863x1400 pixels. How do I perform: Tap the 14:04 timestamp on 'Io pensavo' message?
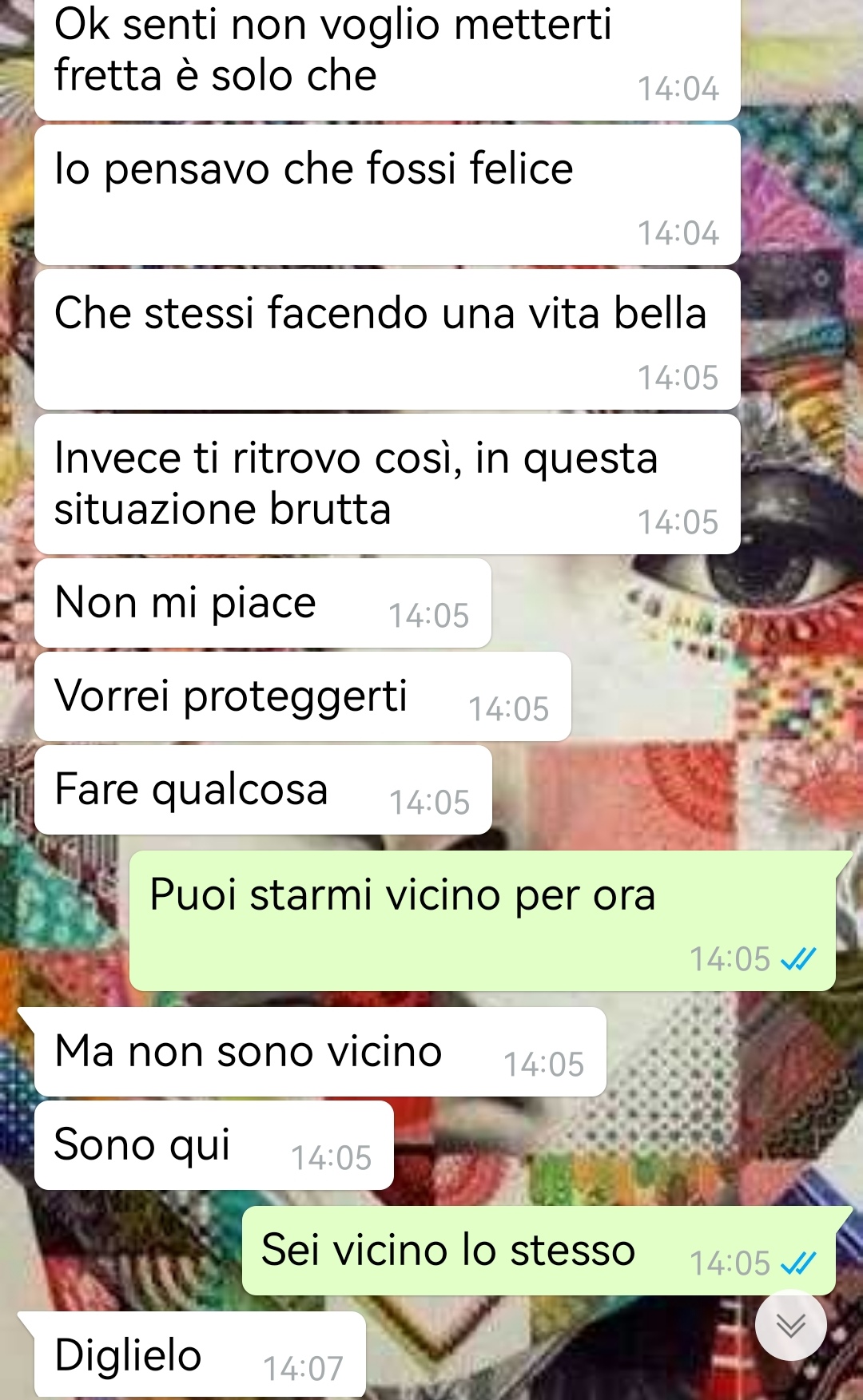point(678,232)
